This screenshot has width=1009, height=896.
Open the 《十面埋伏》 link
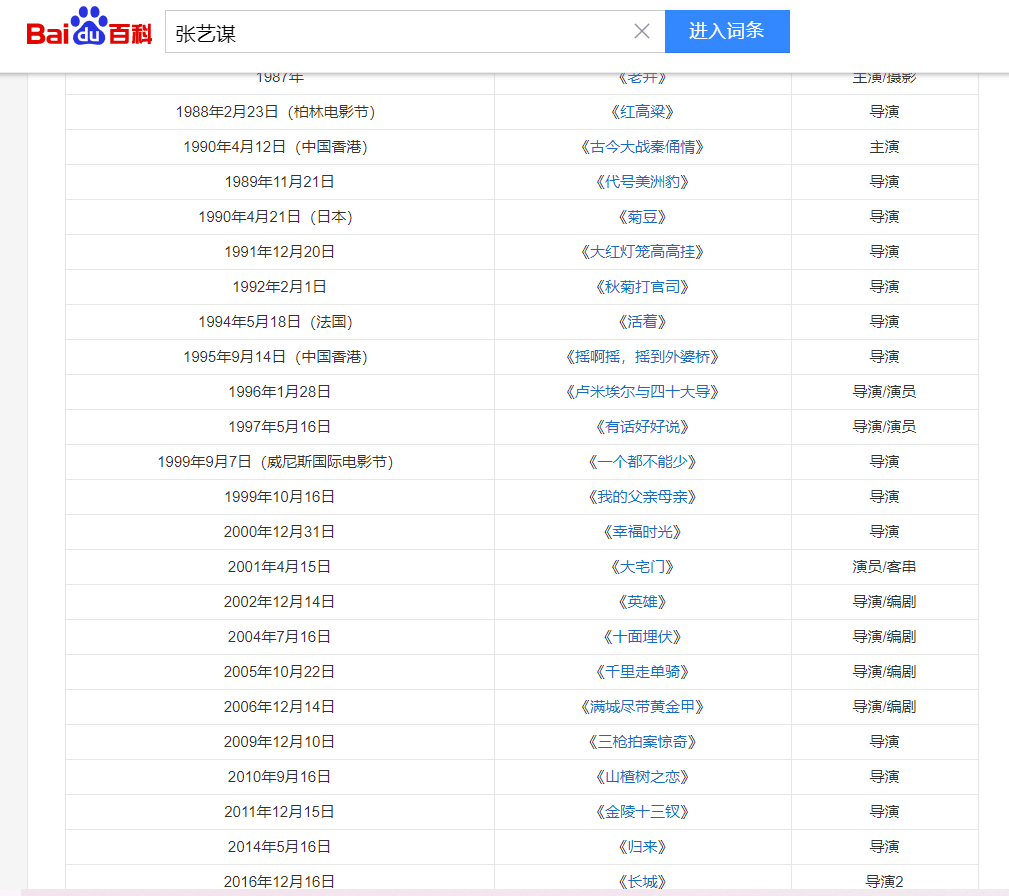pos(642,637)
